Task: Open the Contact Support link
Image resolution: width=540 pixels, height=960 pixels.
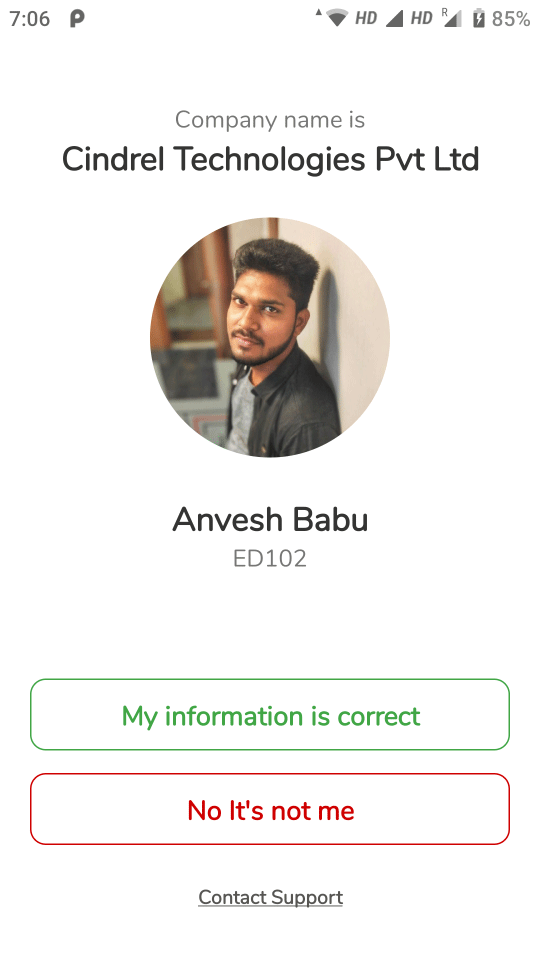Action: point(270,897)
